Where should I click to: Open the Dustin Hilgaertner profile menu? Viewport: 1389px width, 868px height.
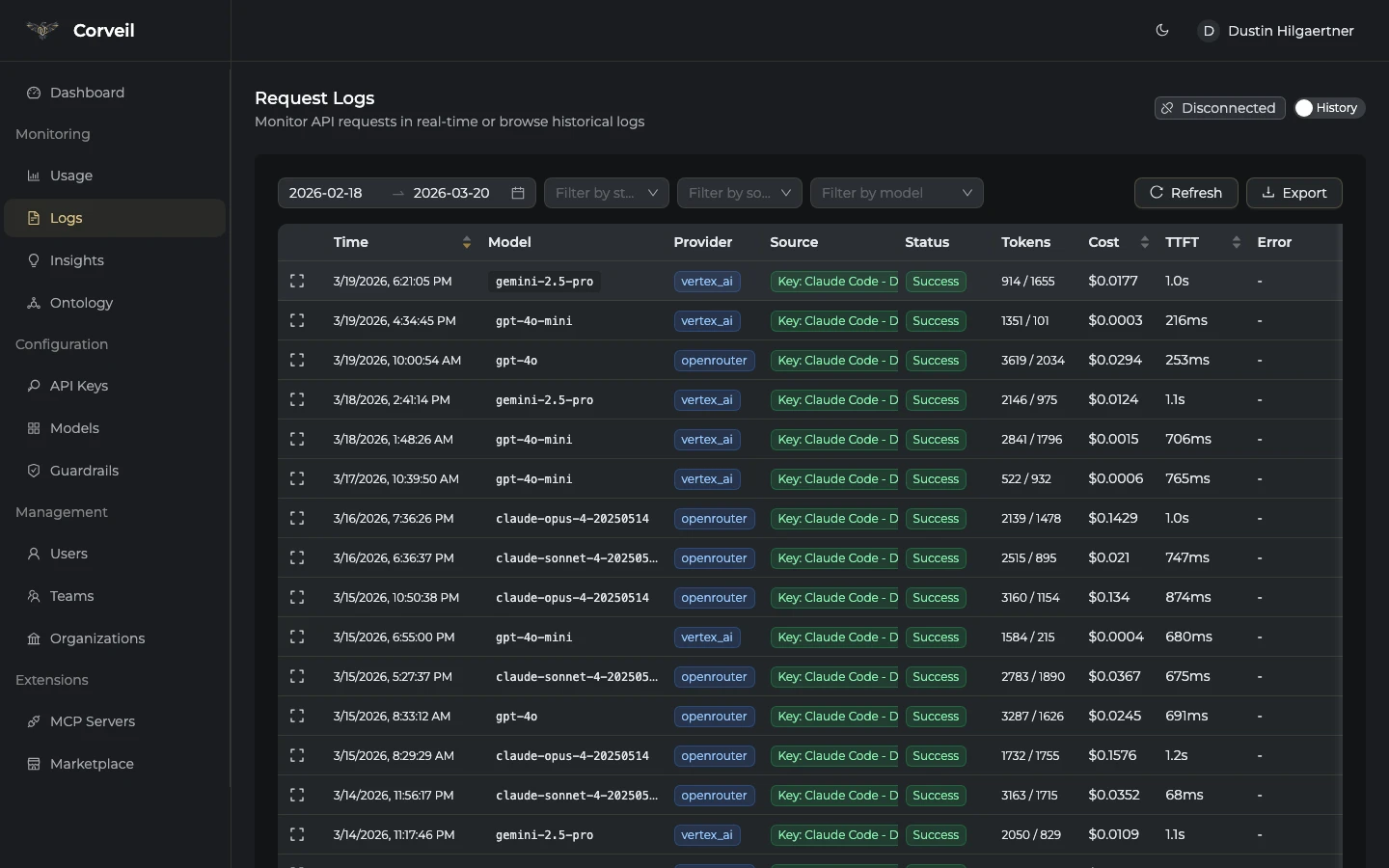(1275, 30)
